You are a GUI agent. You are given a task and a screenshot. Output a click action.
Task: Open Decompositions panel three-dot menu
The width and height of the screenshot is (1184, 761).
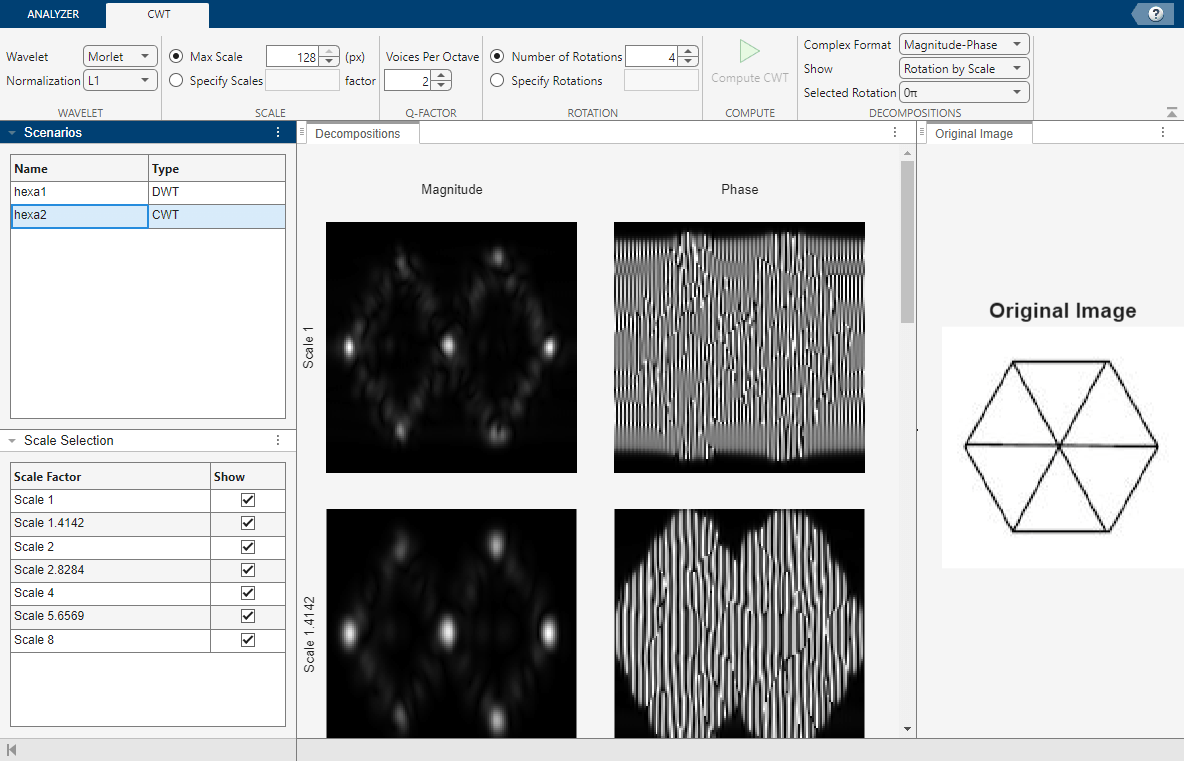tap(895, 133)
